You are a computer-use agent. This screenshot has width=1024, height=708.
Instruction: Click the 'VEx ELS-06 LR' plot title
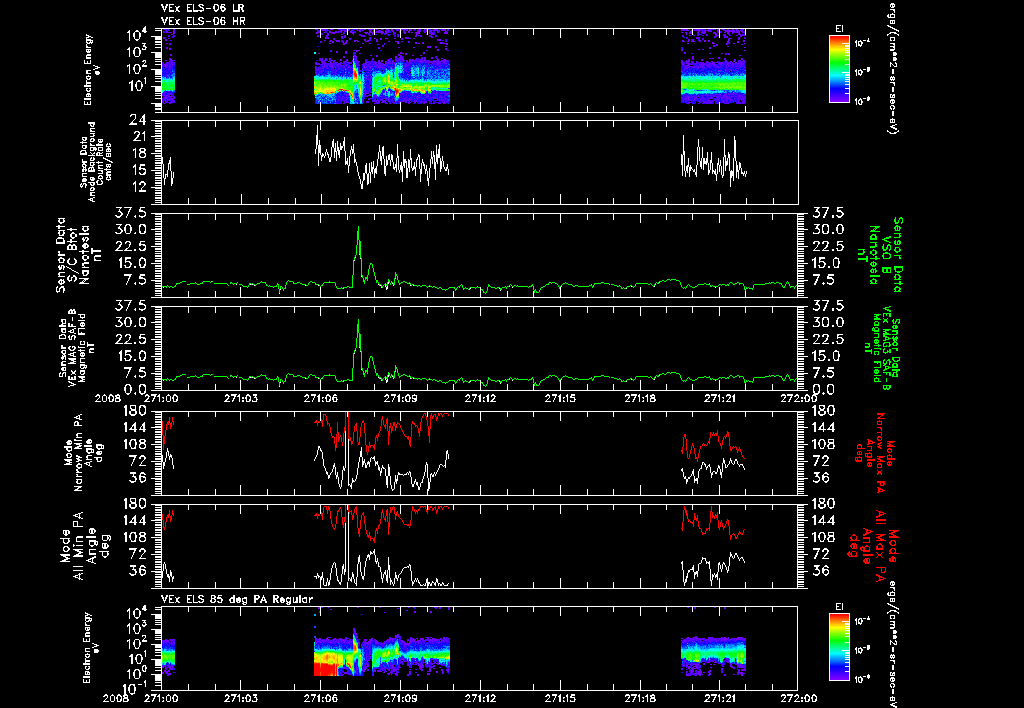click(x=202, y=8)
